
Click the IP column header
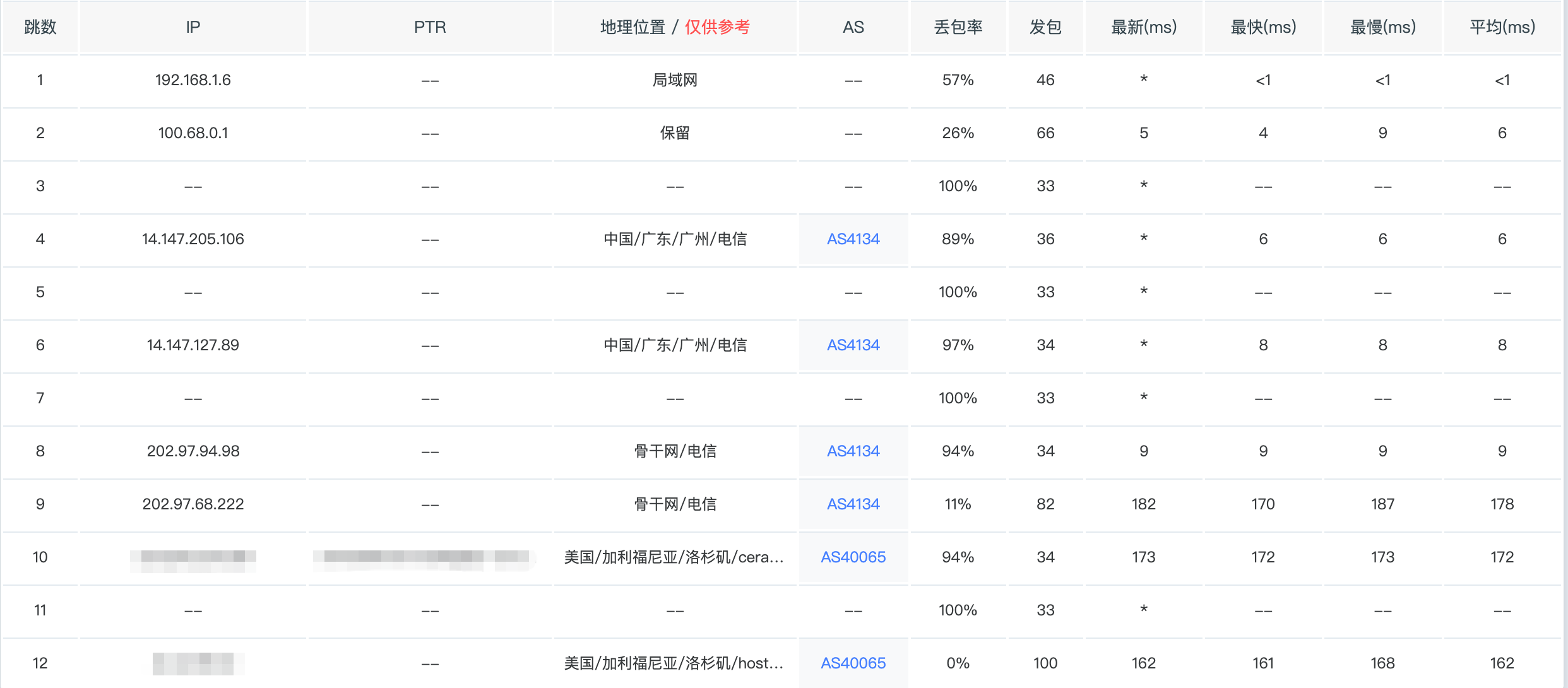tap(193, 27)
